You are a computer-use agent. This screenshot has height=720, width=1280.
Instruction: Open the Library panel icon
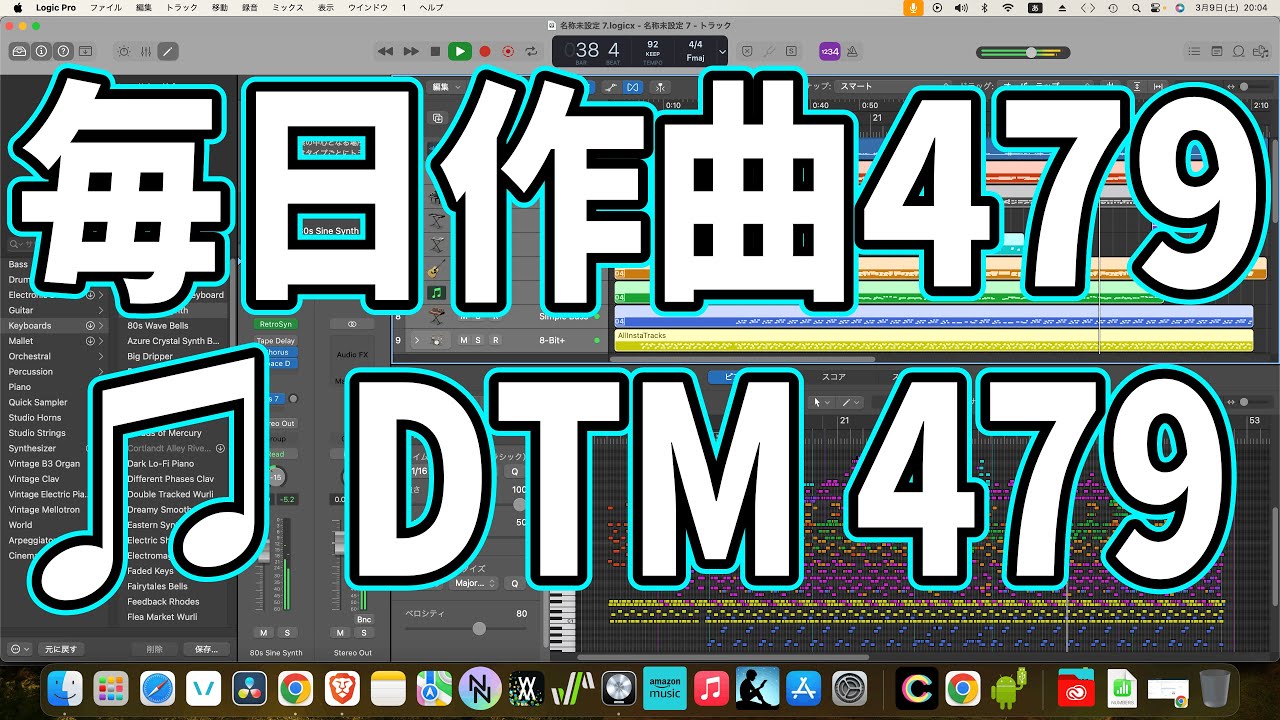click(18, 51)
